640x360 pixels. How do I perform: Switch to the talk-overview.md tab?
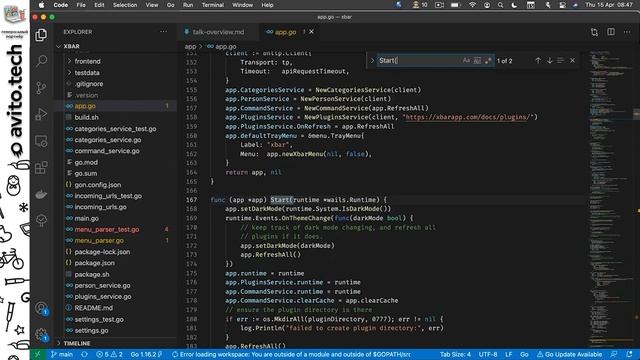(x=218, y=32)
